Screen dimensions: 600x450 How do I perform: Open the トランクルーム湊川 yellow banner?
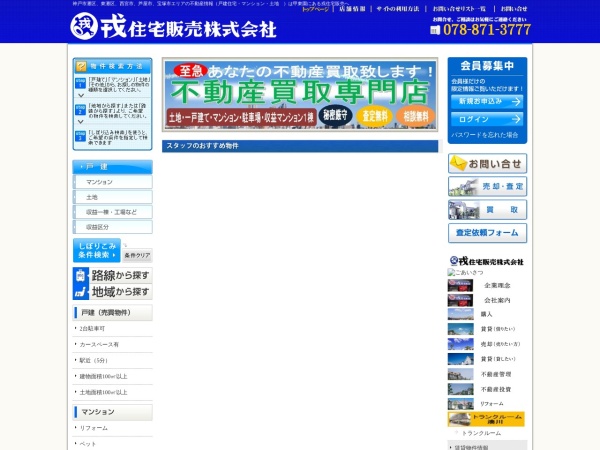pyautogui.click(x=486, y=419)
